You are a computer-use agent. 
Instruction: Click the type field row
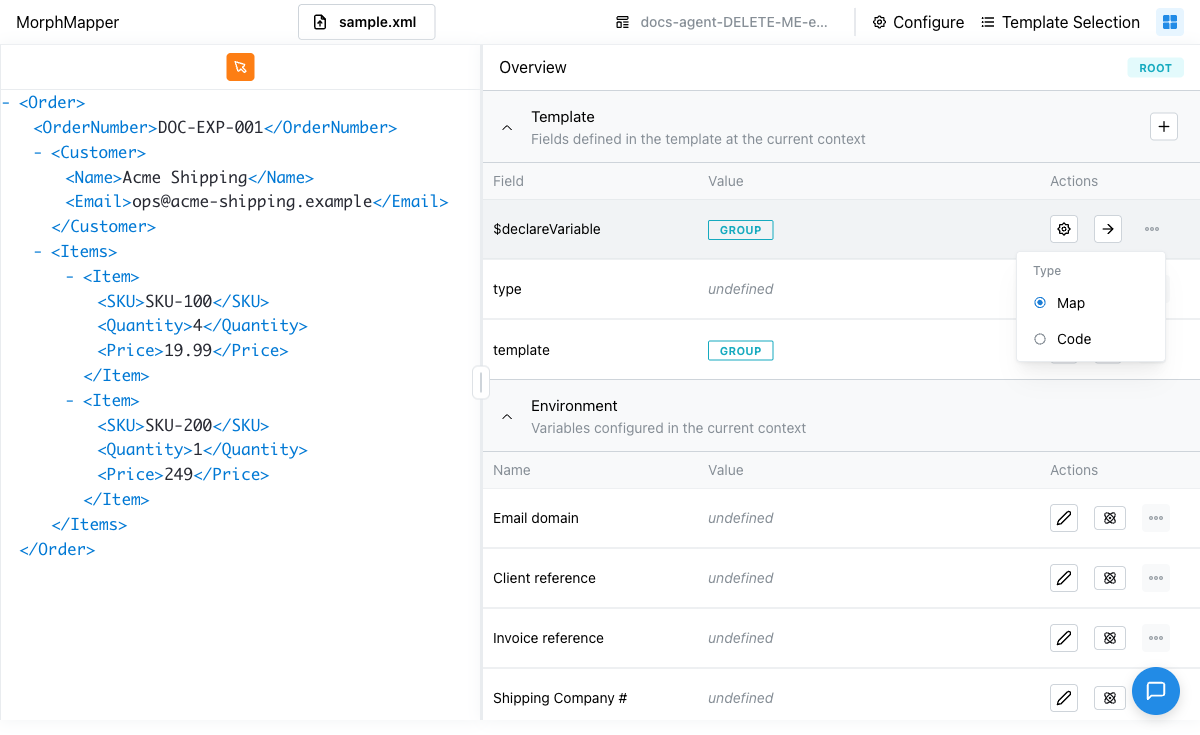(x=840, y=289)
